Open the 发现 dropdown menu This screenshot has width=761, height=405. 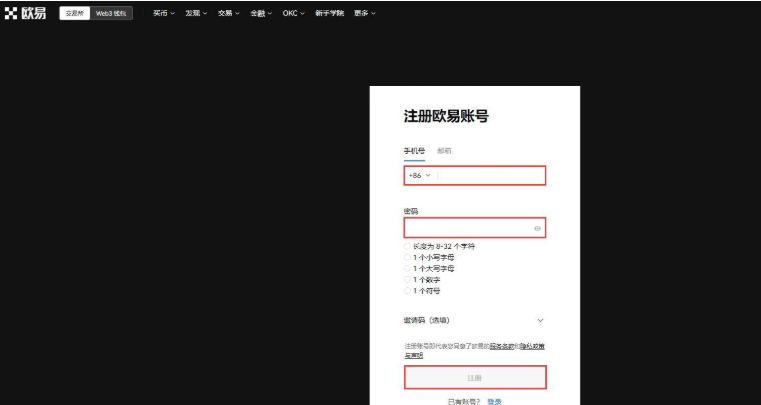(x=196, y=14)
